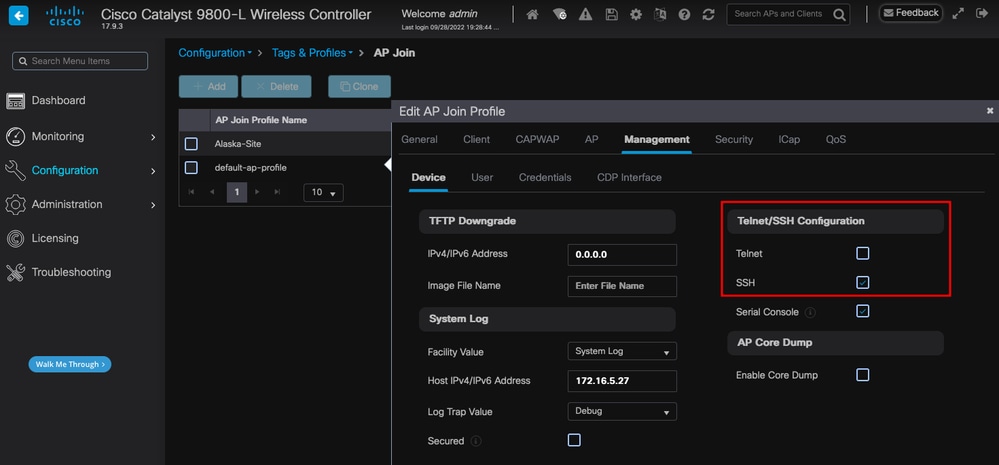The height and width of the screenshot is (465, 999).
Task: Click the Troubleshooting tools icon in sidebar
Action: [x=15, y=272]
